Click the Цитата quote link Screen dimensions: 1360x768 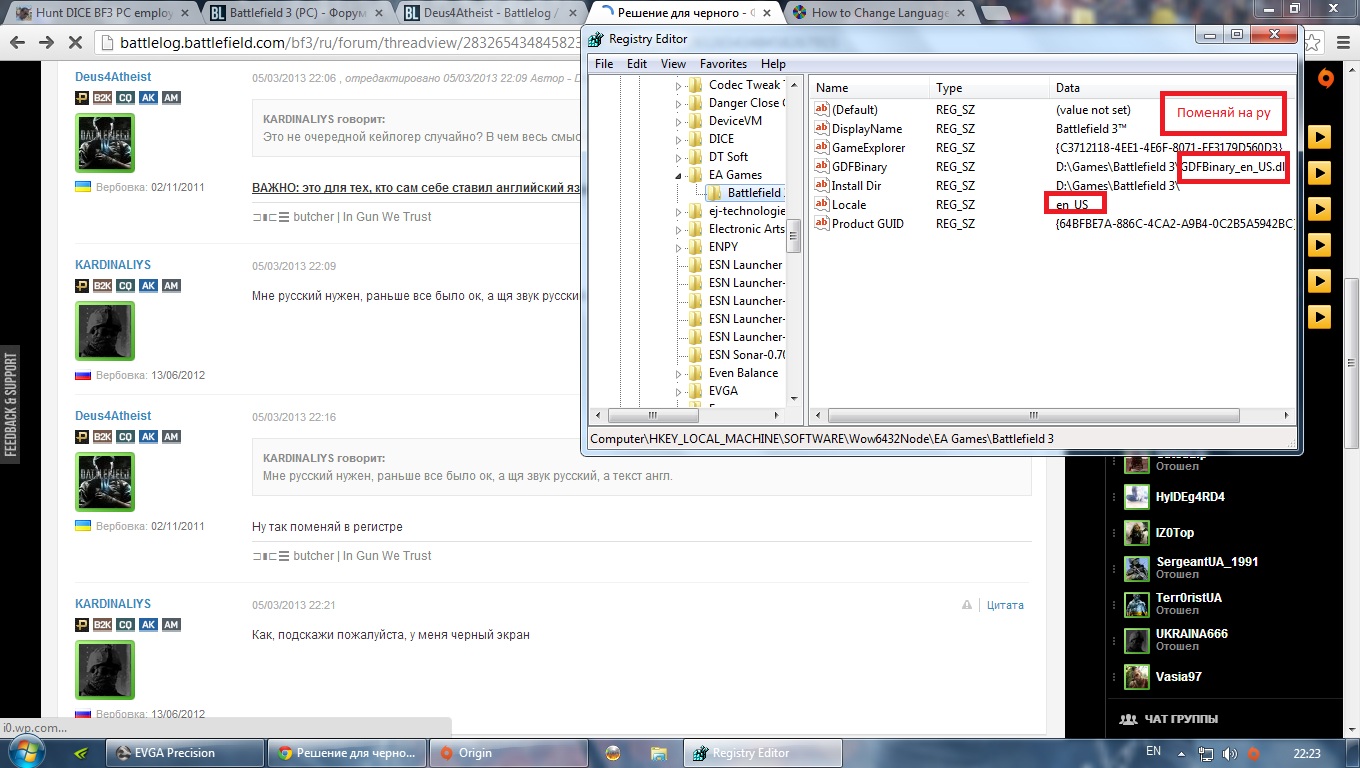point(1005,605)
